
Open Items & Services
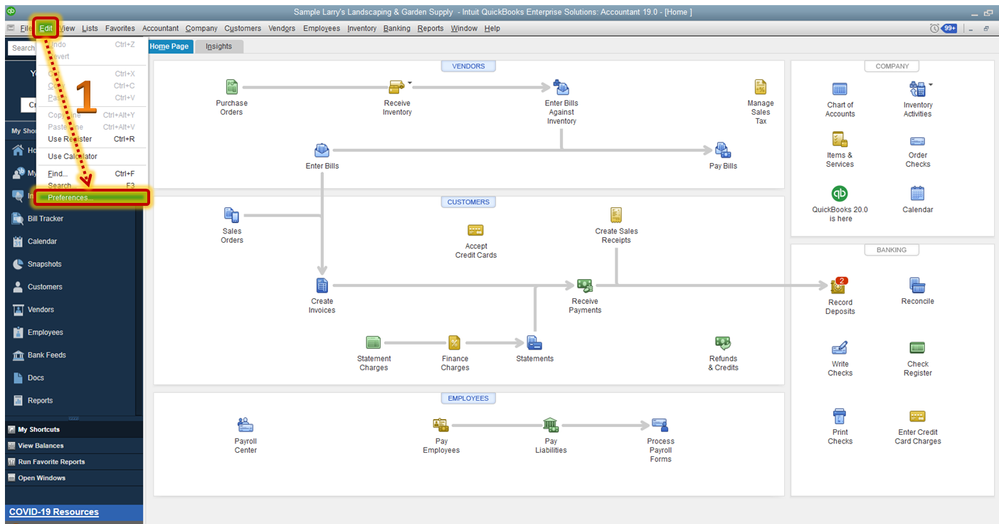coord(840,140)
